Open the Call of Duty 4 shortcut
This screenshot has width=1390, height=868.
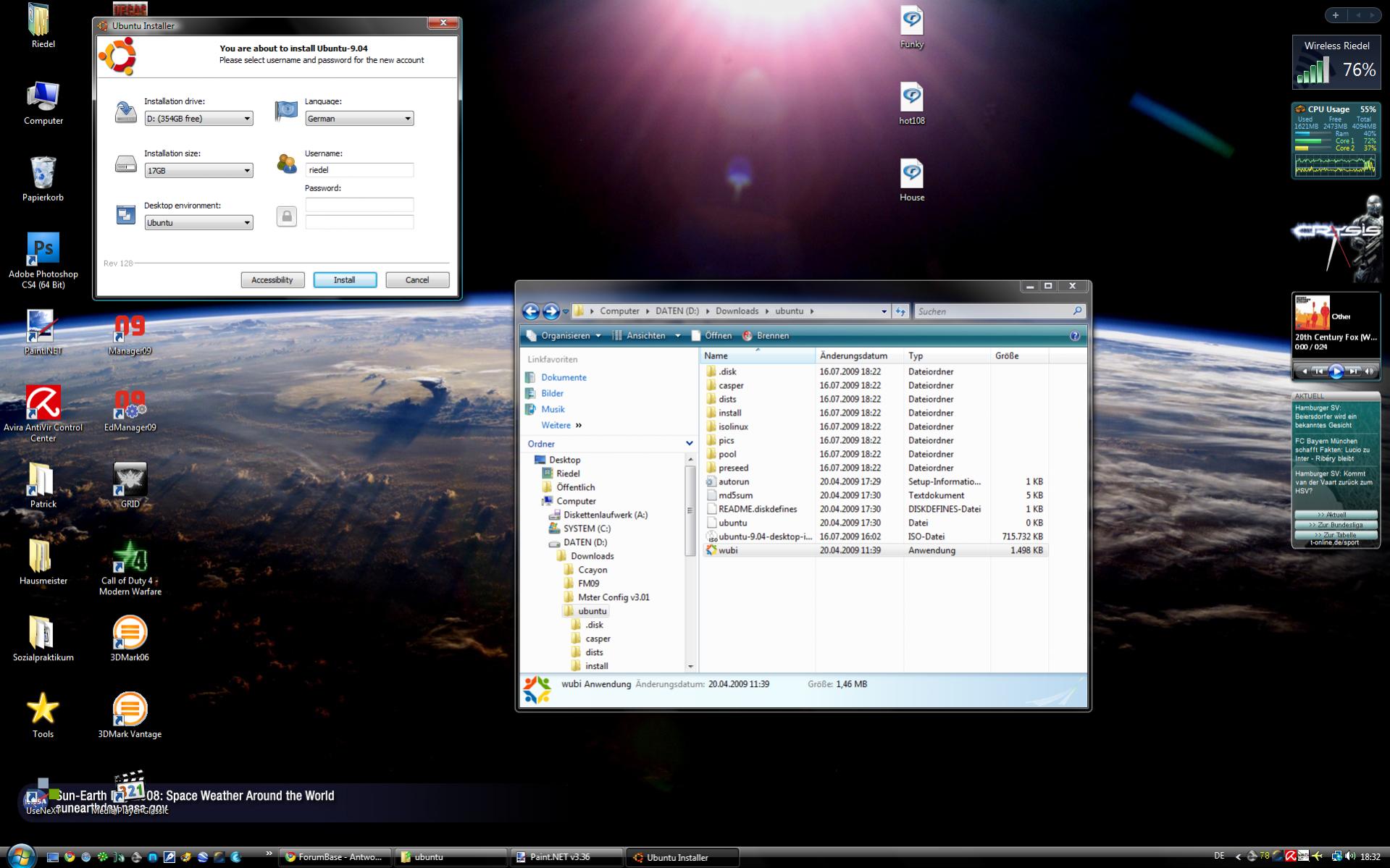(130, 568)
